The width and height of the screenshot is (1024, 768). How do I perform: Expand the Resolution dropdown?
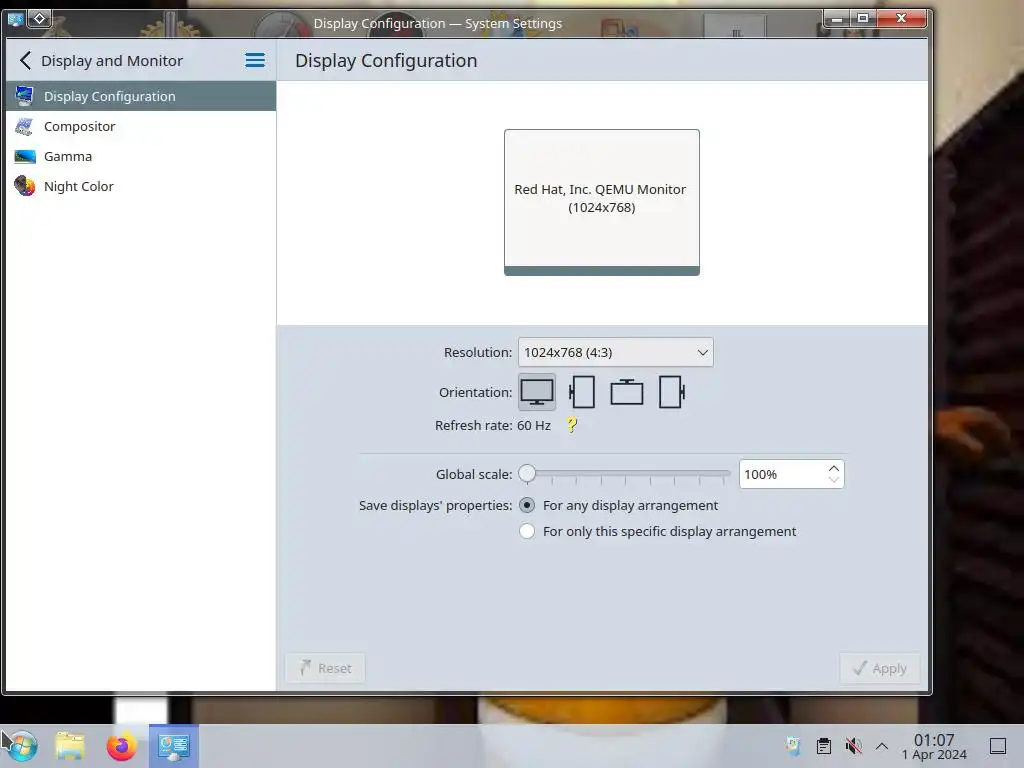(615, 352)
